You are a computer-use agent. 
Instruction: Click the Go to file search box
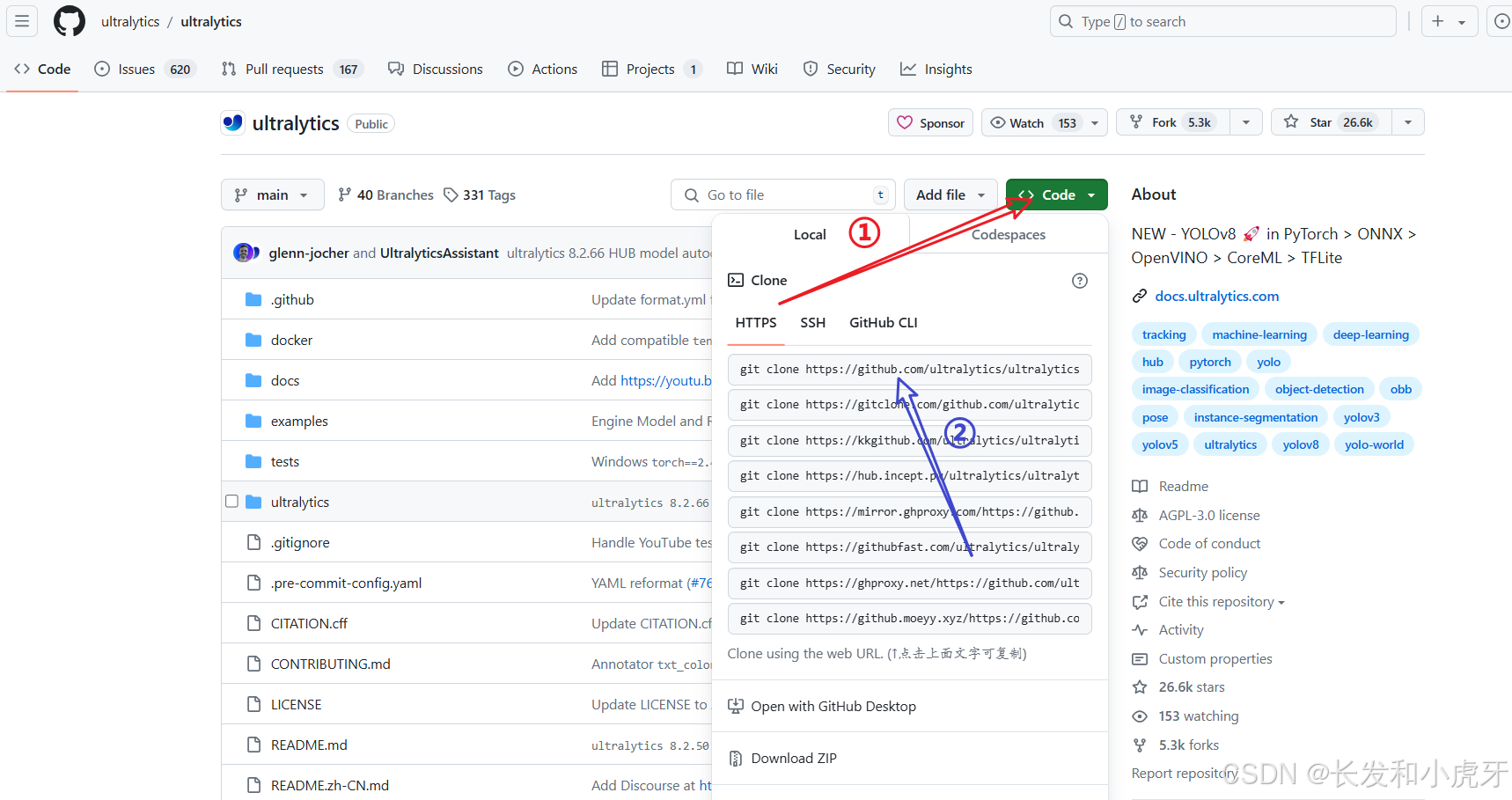(x=783, y=195)
